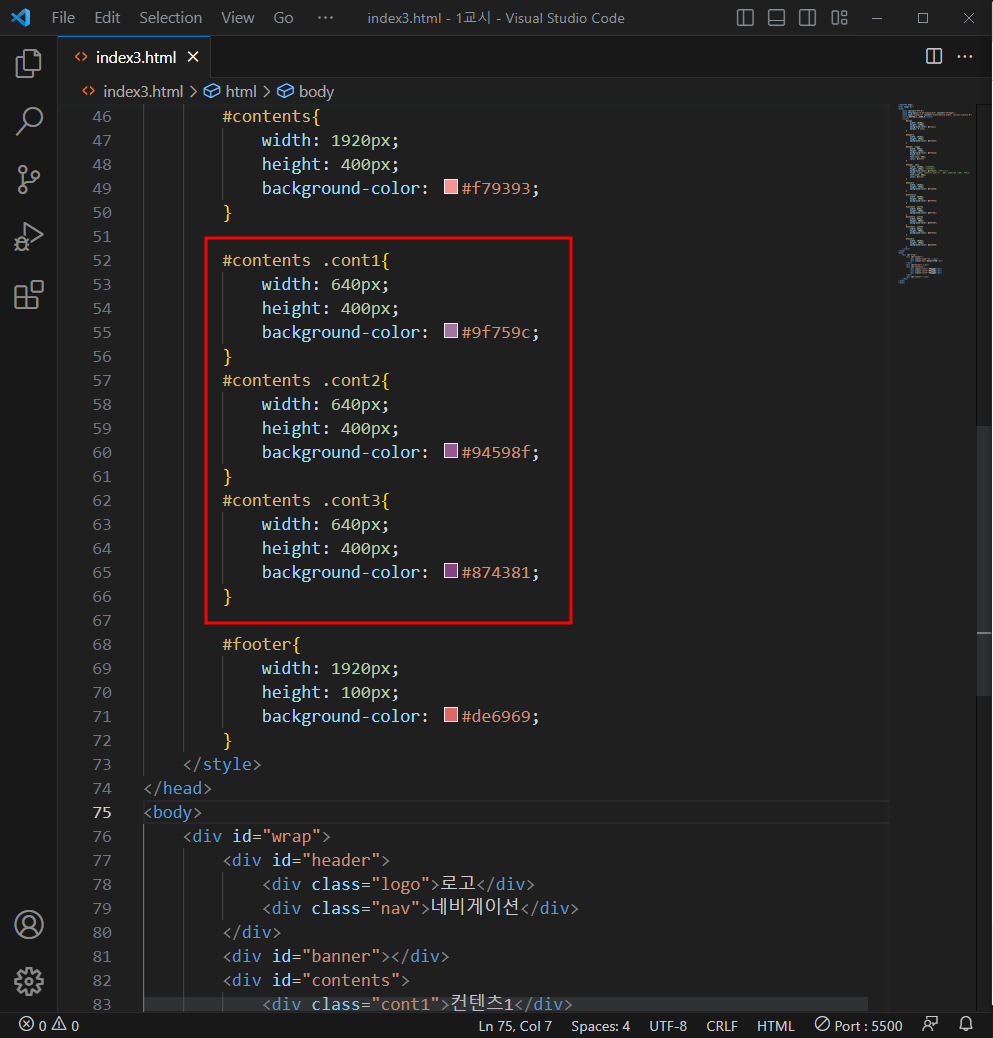The width and height of the screenshot is (993, 1038).
Task: Click the #footer{ selector line
Action: [261, 644]
